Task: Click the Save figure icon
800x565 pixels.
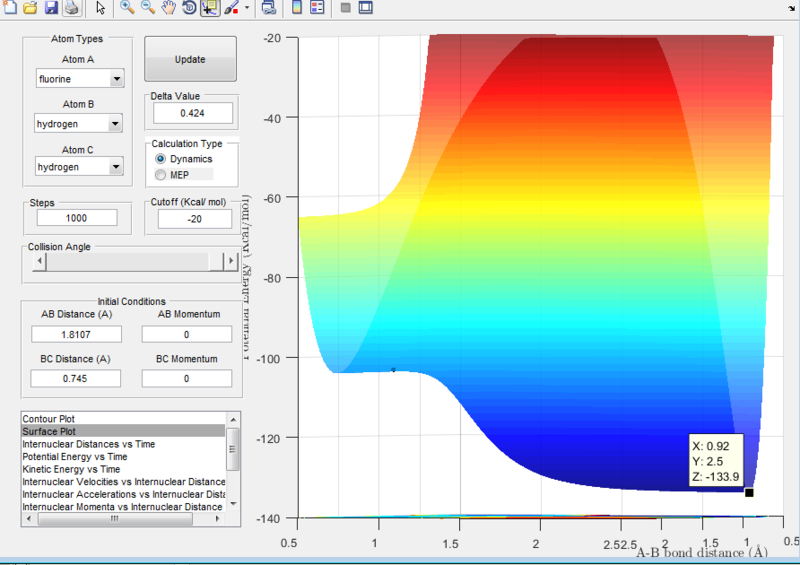Action: (x=51, y=9)
